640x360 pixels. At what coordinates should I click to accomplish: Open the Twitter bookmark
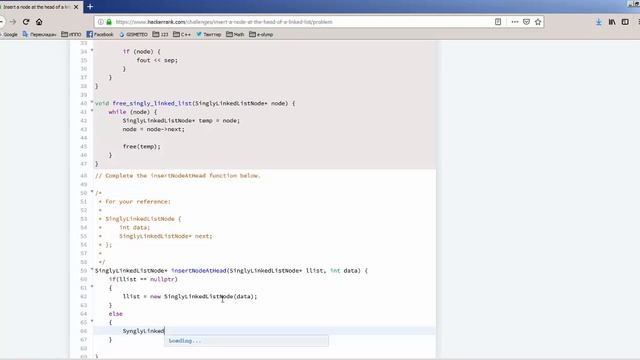[209, 35]
